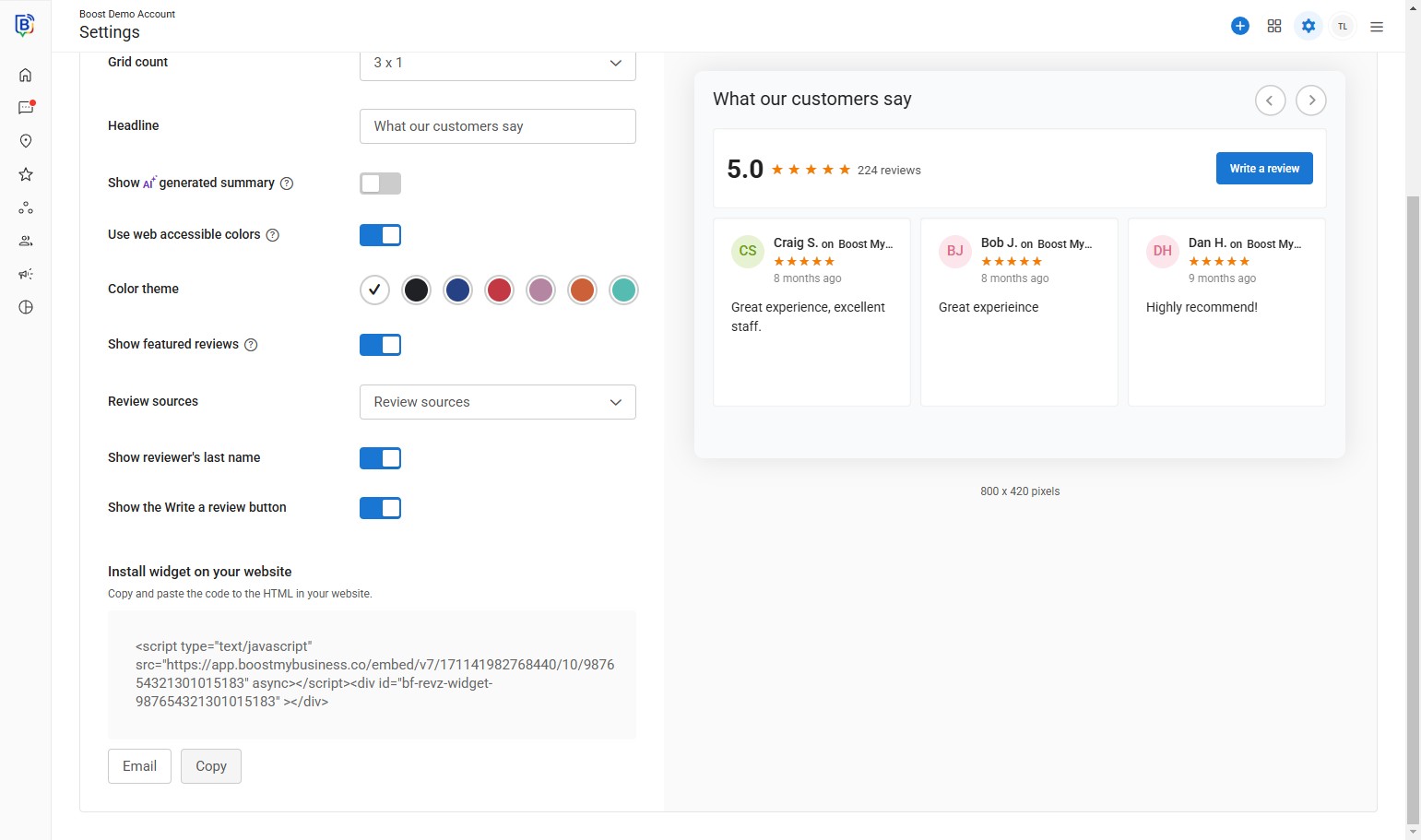Screen dimensions: 1421x840
Task: Open the messages inbox icon
Action: [26, 108]
